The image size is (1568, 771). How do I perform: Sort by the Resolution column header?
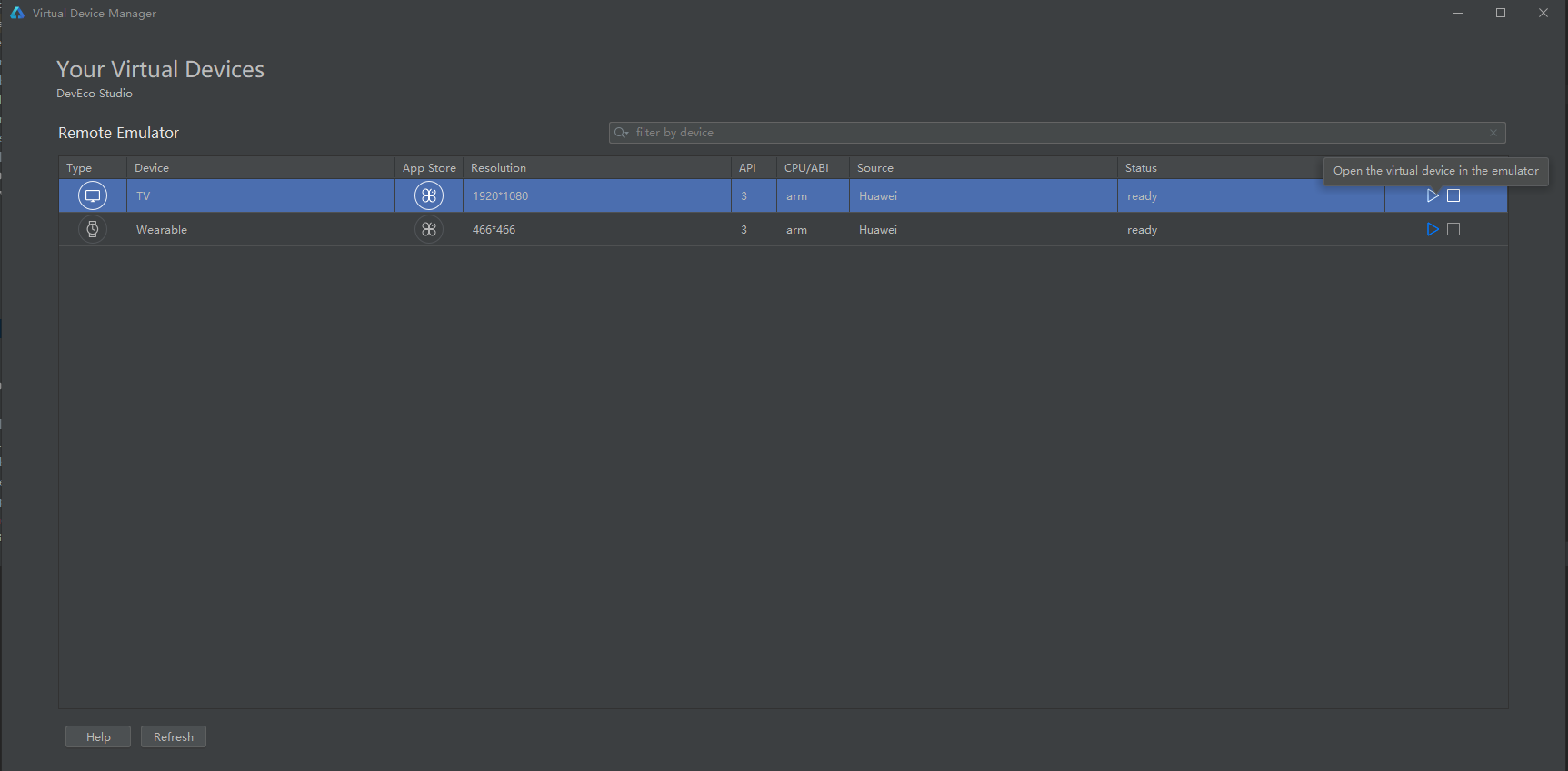(597, 168)
